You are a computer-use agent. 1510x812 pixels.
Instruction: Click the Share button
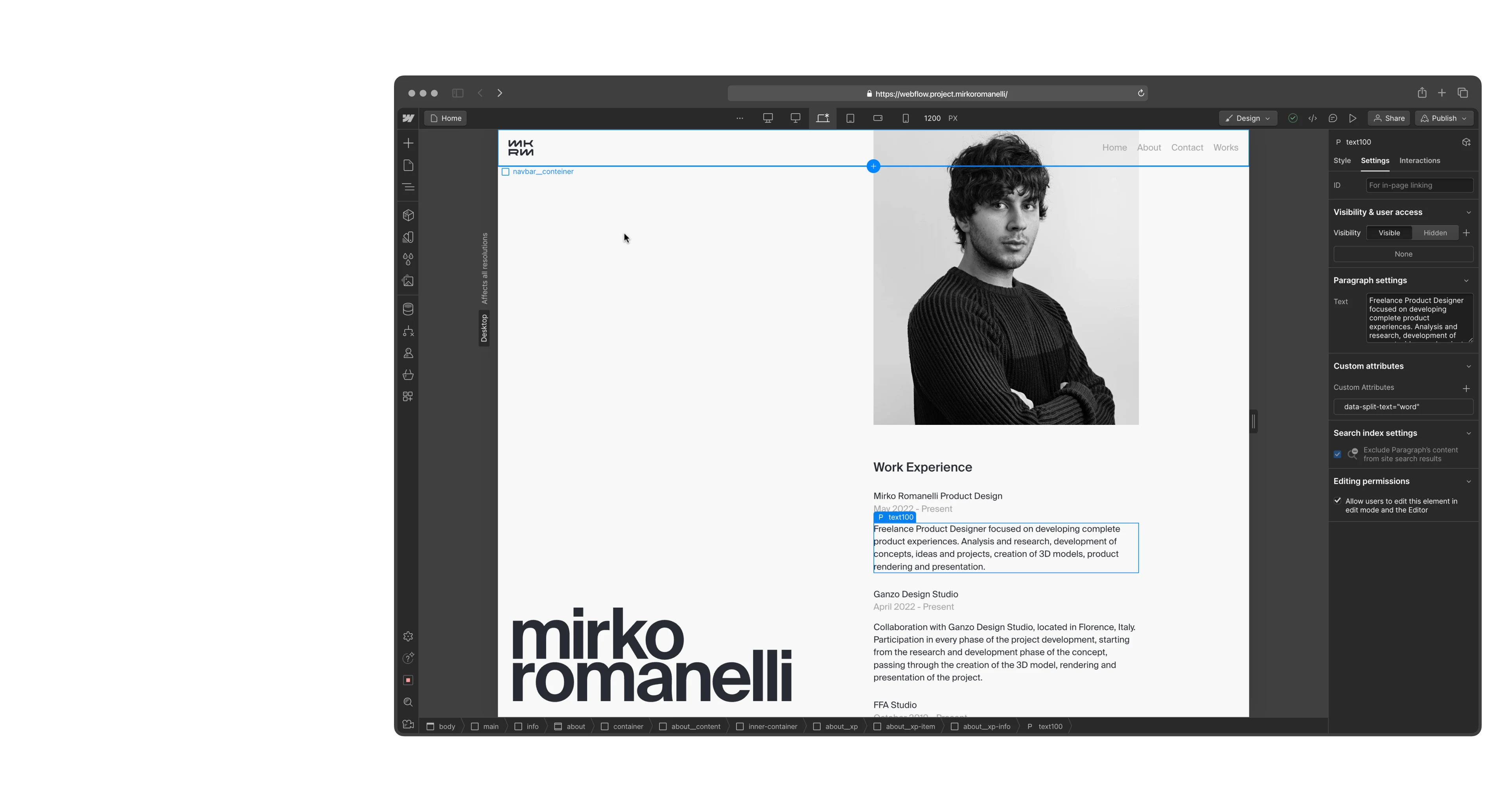(x=1388, y=118)
